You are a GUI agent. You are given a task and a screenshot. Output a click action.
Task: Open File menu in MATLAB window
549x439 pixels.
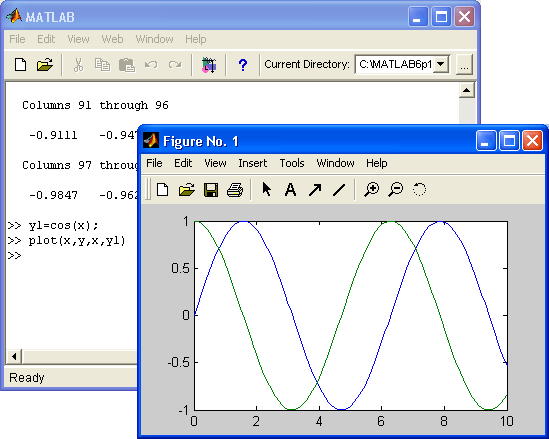[x=17, y=39]
